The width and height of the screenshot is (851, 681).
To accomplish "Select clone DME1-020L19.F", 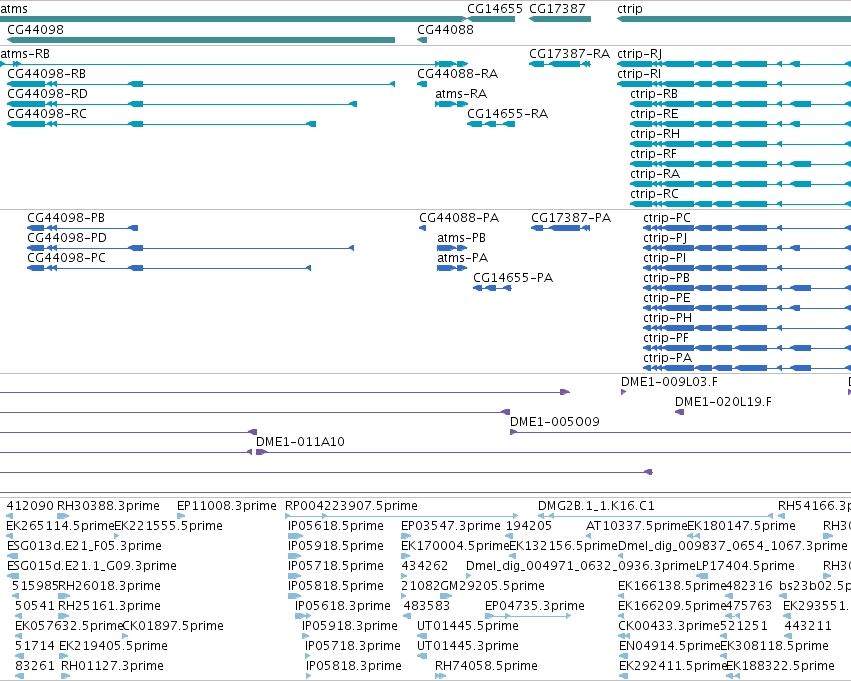I will coord(723,402).
